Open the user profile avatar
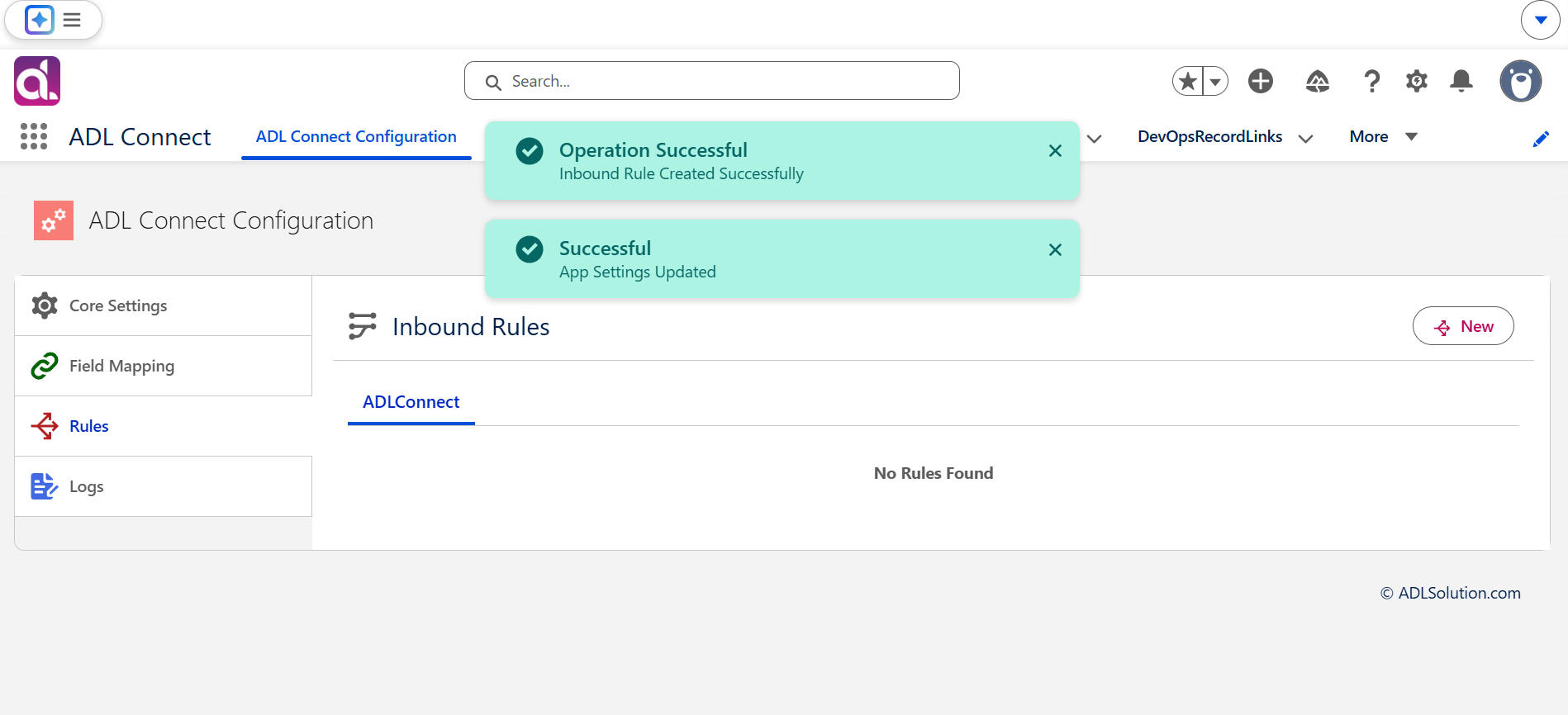This screenshot has width=1568, height=715. tap(1521, 81)
